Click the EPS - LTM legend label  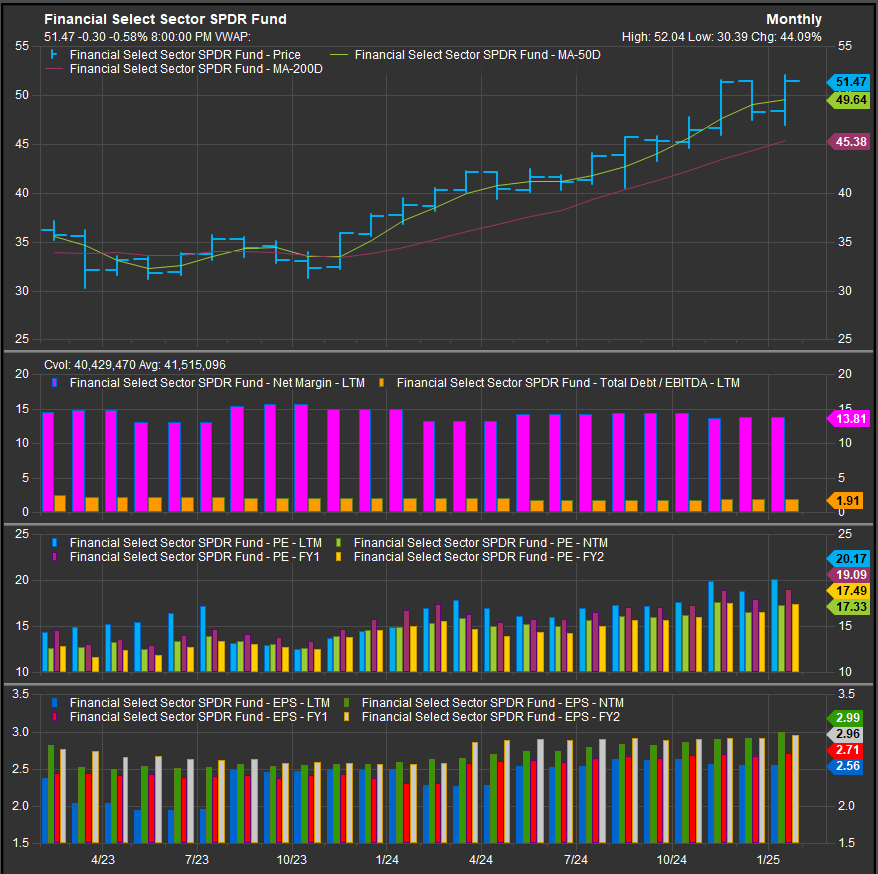[x=200, y=703]
